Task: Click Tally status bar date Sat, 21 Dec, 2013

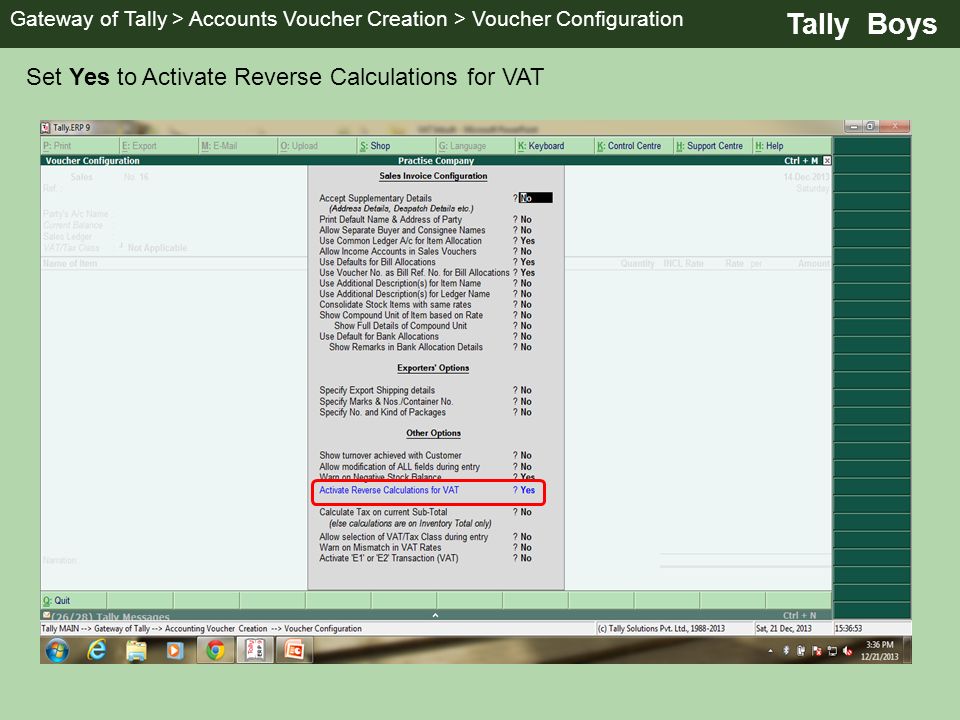Action: click(784, 628)
